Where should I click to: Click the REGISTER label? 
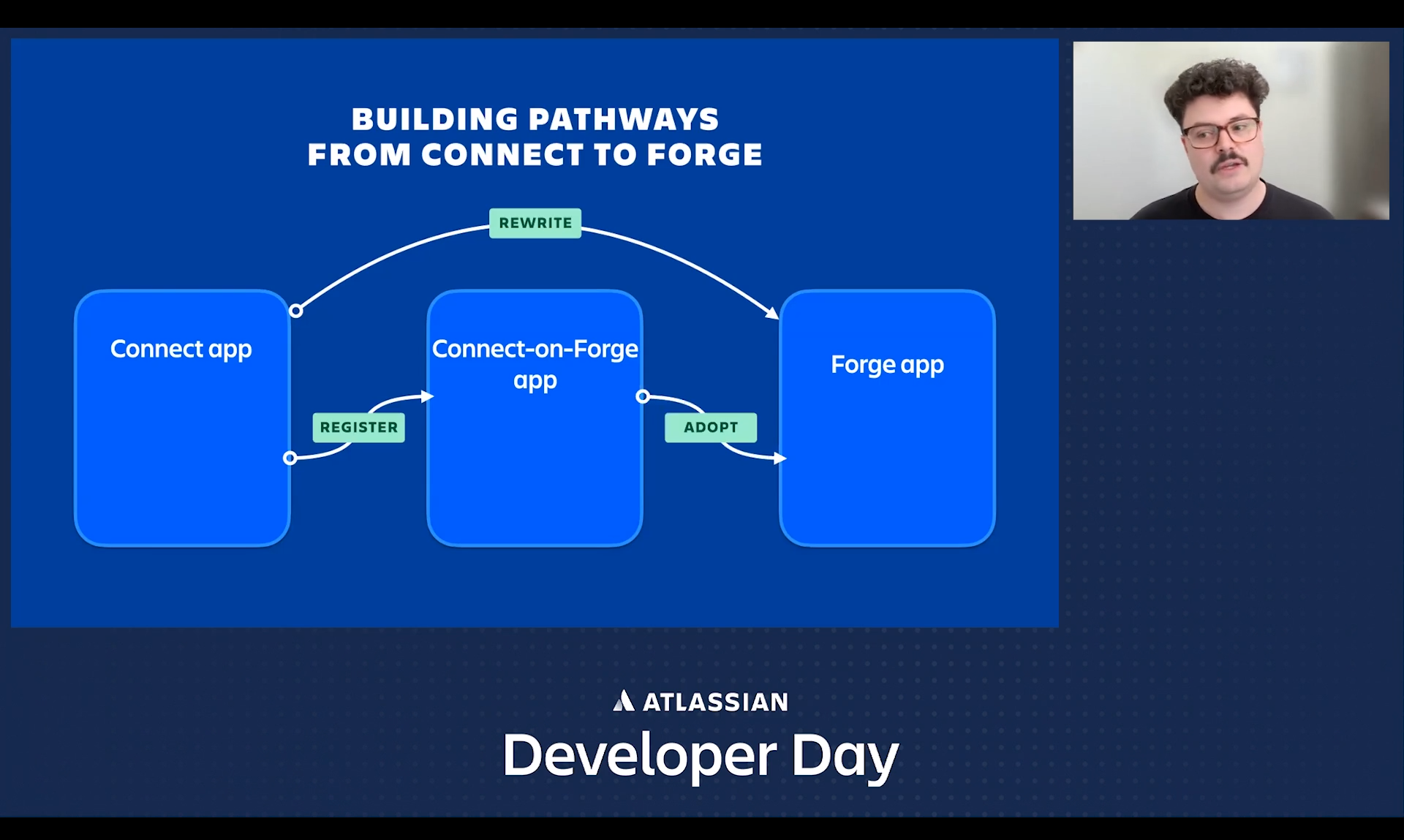[x=358, y=428]
